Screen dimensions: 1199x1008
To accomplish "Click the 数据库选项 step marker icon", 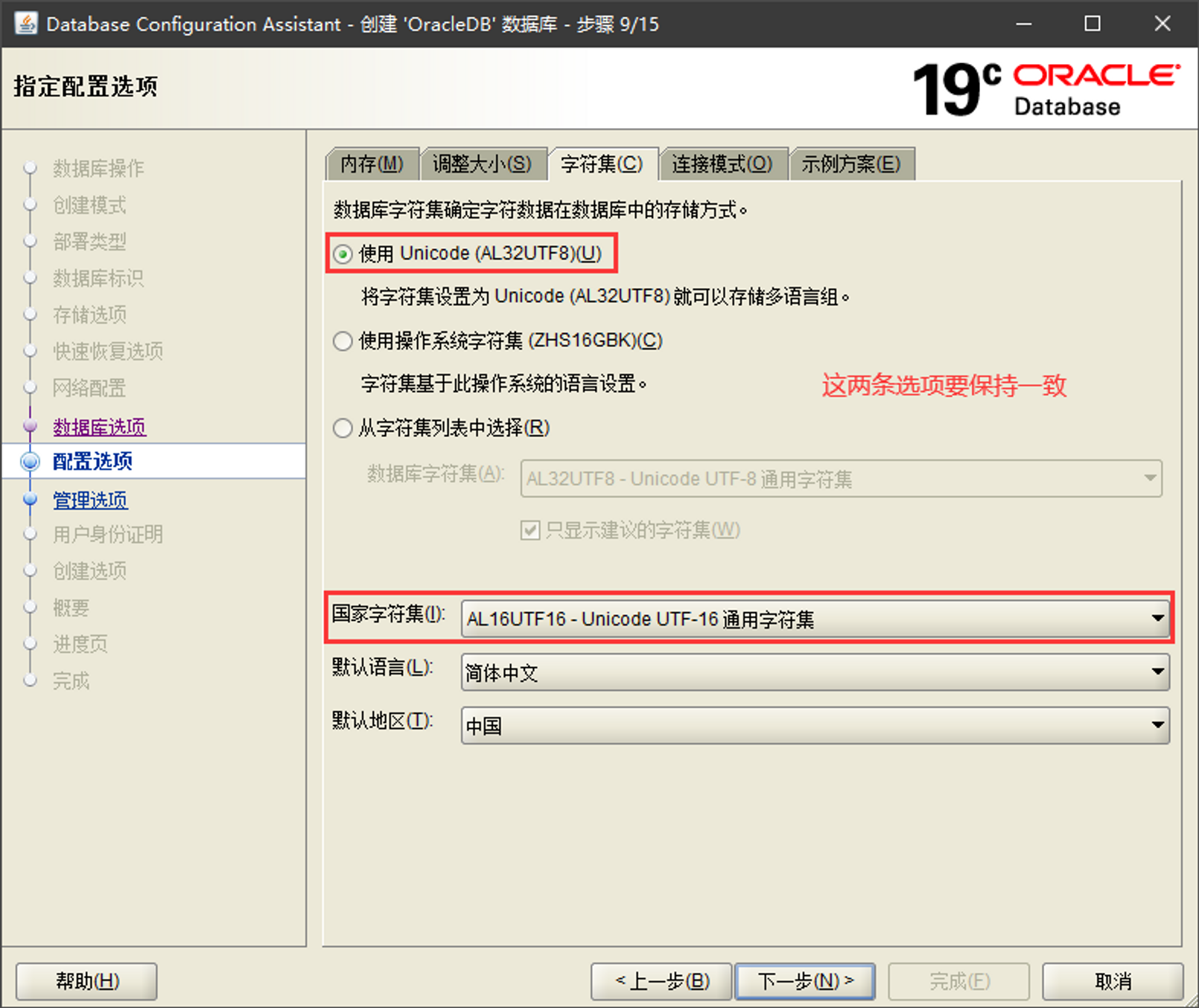I will (31, 427).
